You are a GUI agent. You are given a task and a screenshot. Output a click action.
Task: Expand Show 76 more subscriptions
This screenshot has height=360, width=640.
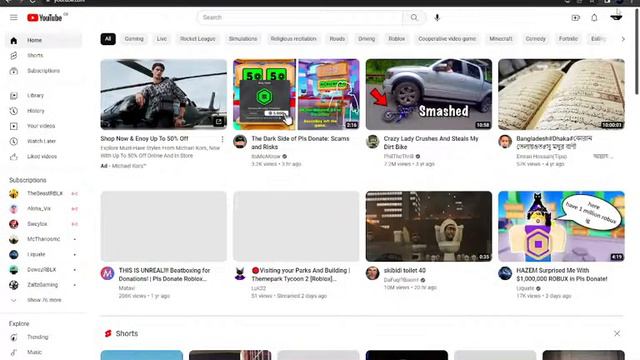tap(43, 300)
